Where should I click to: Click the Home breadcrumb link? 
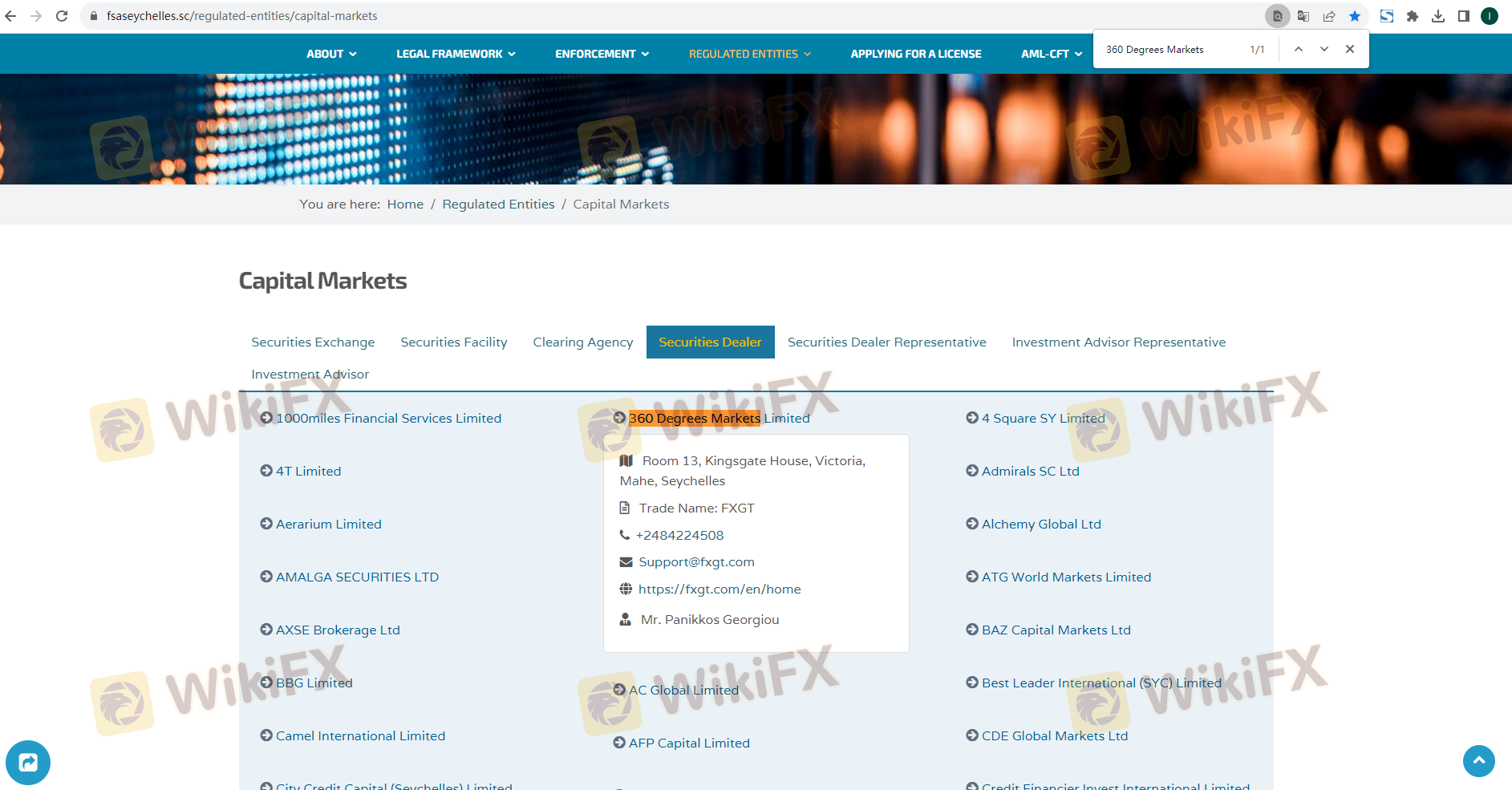pos(405,205)
